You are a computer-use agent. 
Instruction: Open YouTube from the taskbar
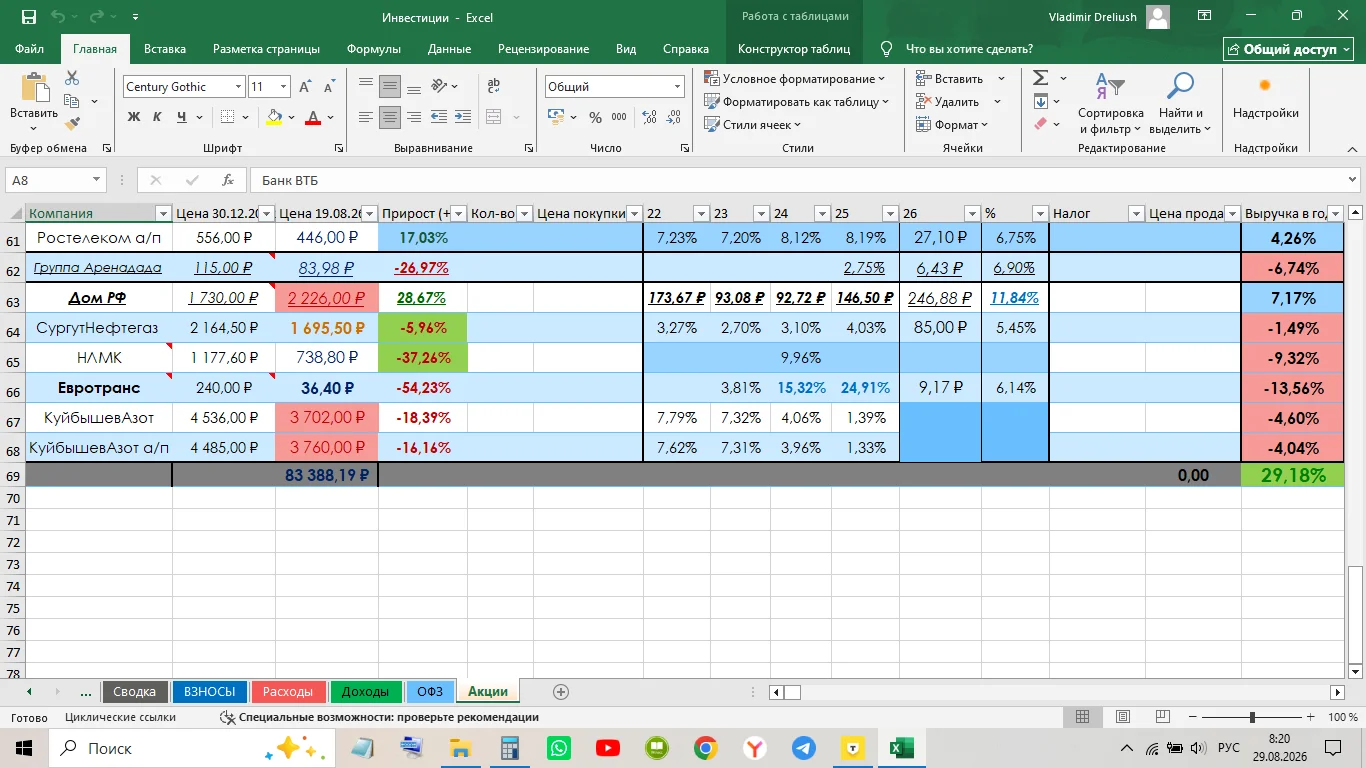[607, 748]
